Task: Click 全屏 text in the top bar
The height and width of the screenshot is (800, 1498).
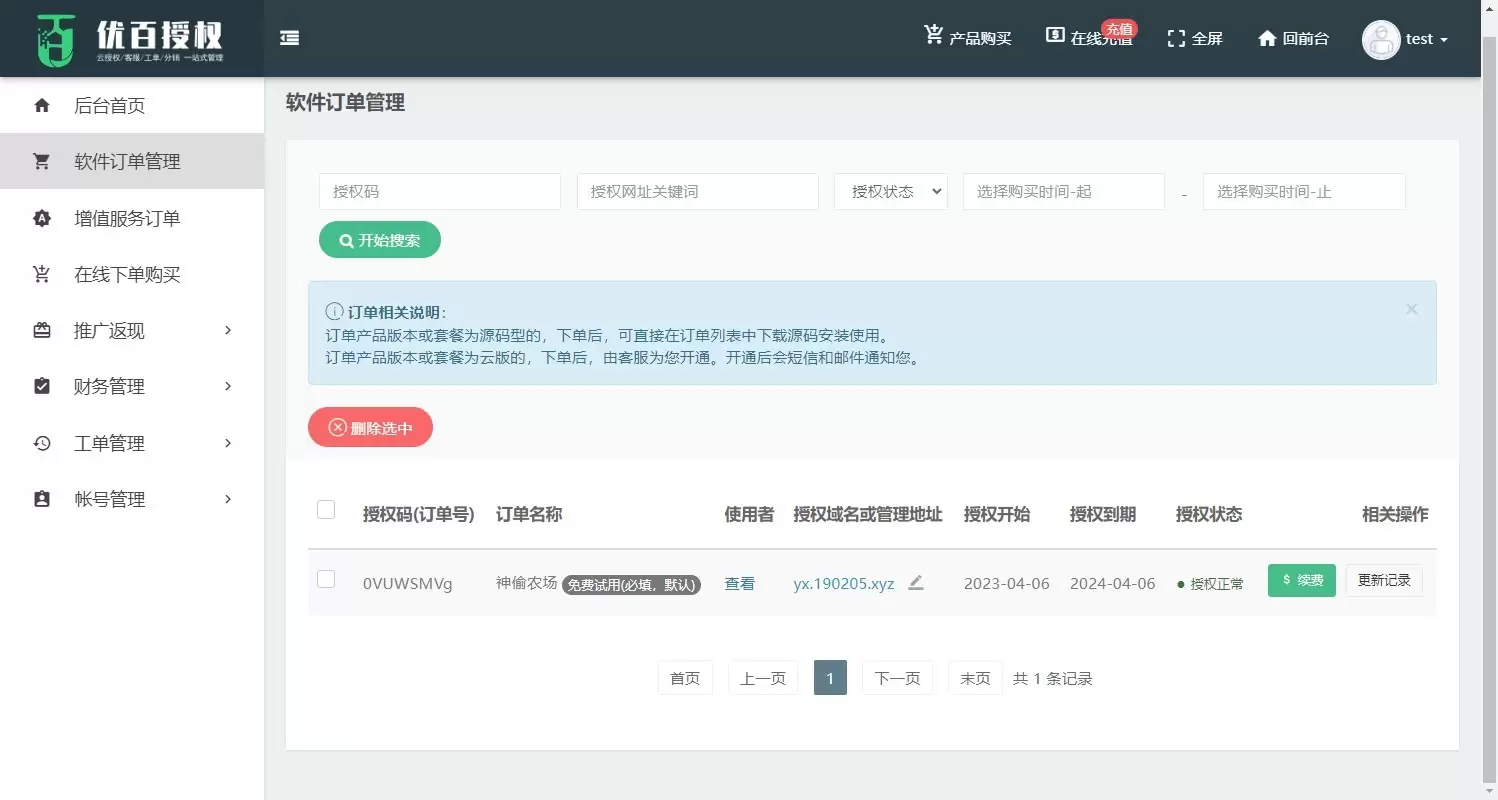Action: (x=1207, y=39)
